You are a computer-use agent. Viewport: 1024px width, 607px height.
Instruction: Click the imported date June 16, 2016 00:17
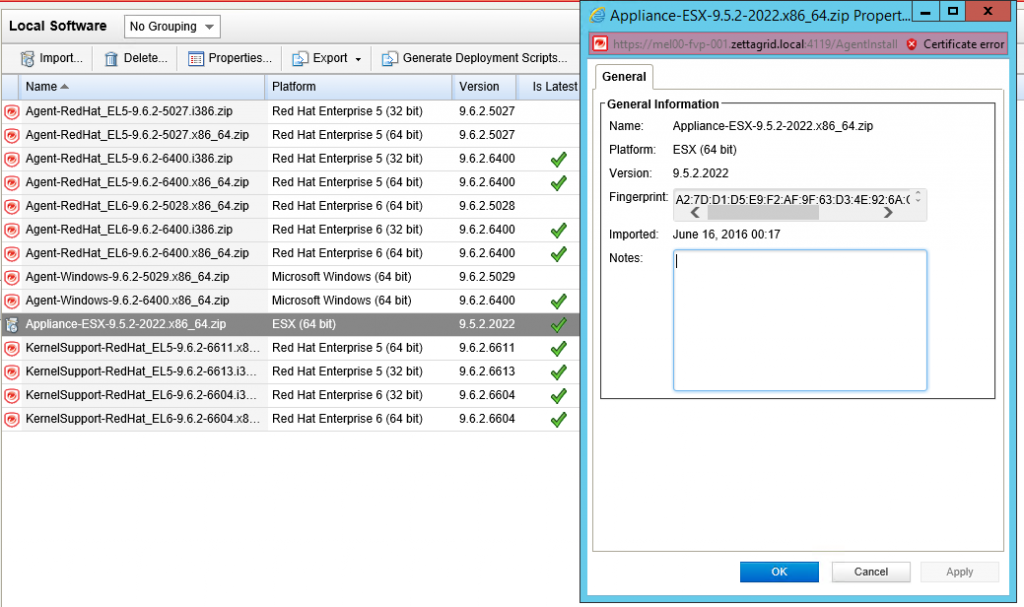tap(726, 234)
